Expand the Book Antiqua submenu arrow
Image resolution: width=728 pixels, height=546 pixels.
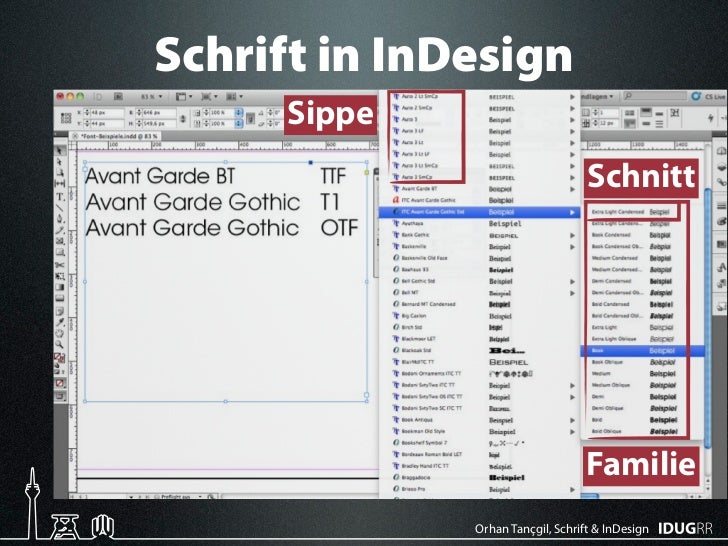[x=572, y=420]
